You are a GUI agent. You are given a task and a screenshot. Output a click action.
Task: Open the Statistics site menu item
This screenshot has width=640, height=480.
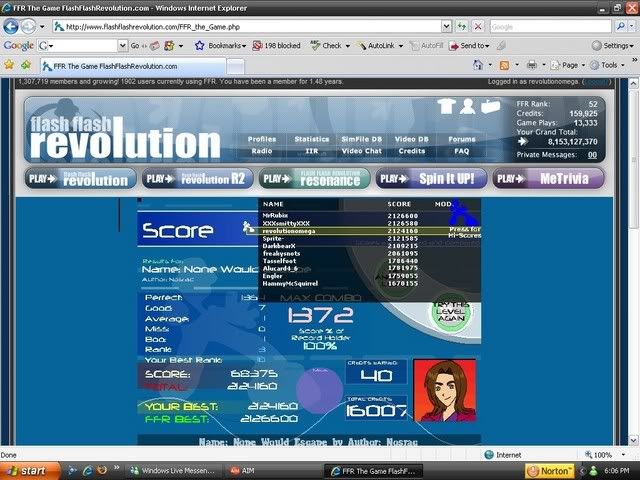tap(312, 139)
